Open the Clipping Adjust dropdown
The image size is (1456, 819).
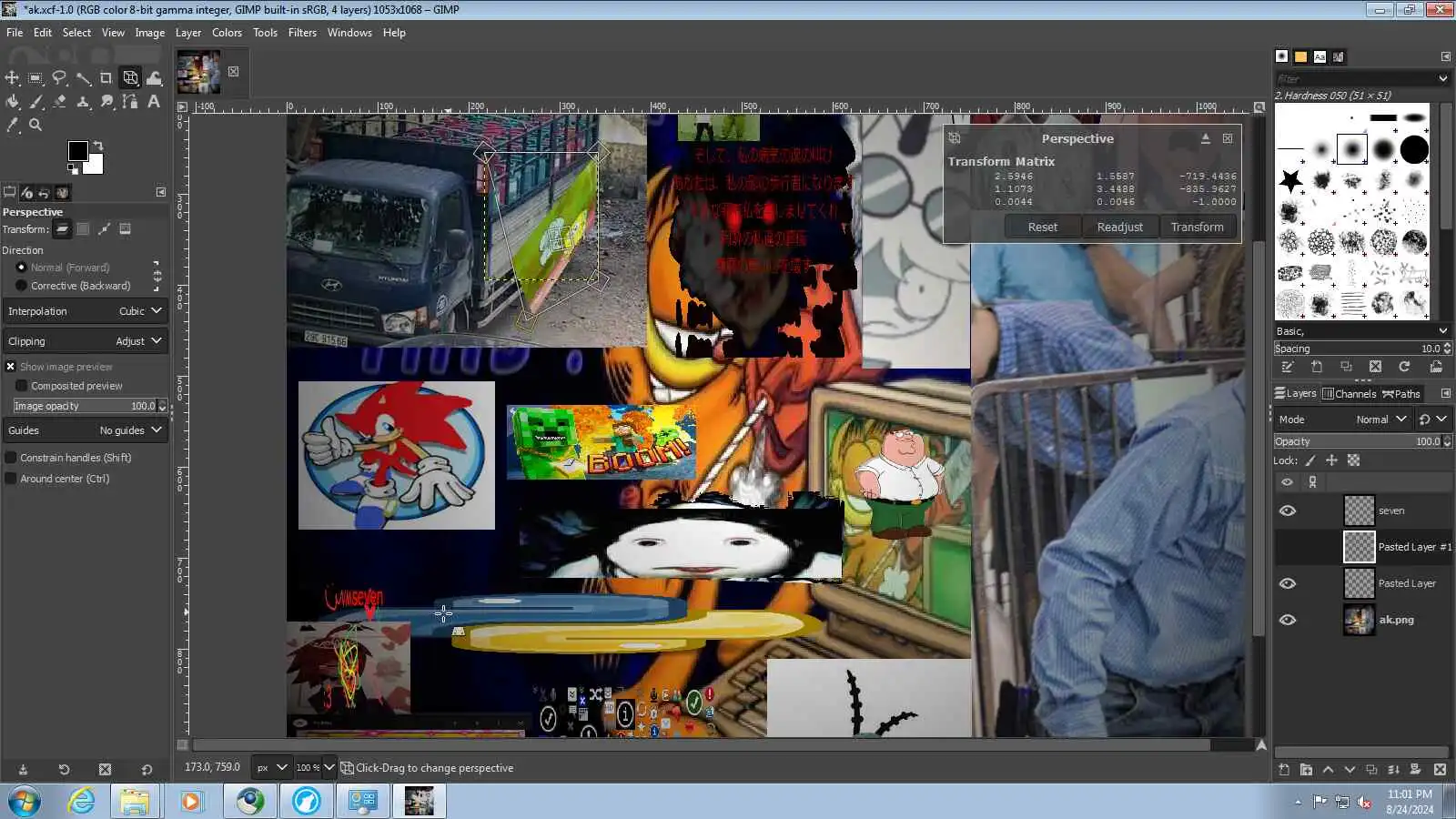tap(86, 341)
